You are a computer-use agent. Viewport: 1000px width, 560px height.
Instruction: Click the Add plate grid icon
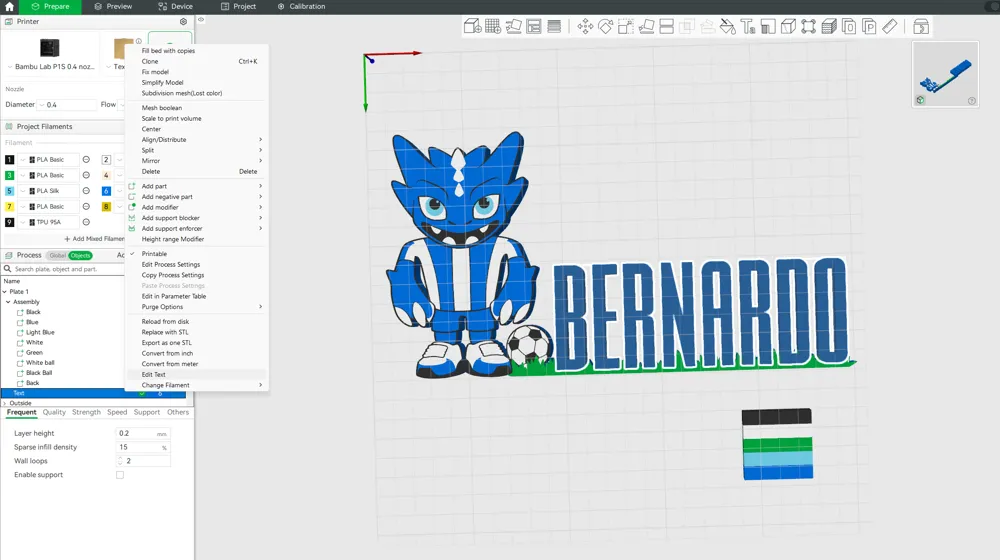point(493,26)
